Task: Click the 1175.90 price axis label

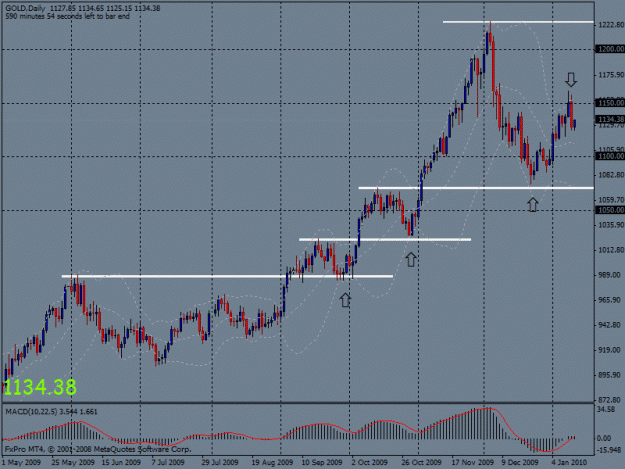Action: click(x=611, y=75)
